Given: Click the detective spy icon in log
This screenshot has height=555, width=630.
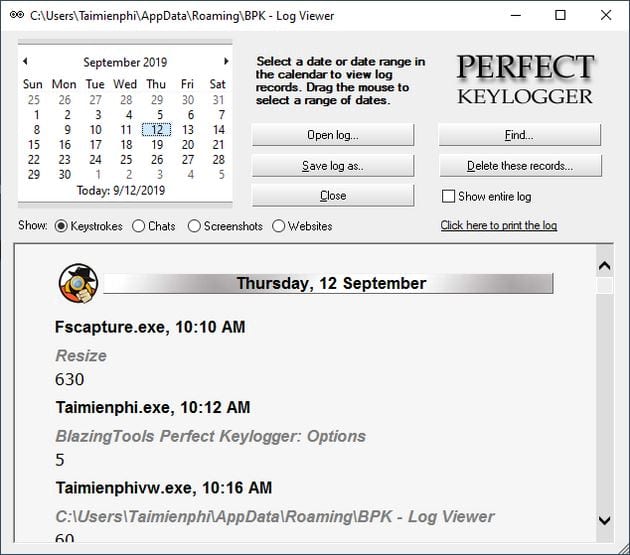Looking at the screenshot, I should pyautogui.click(x=78, y=283).
